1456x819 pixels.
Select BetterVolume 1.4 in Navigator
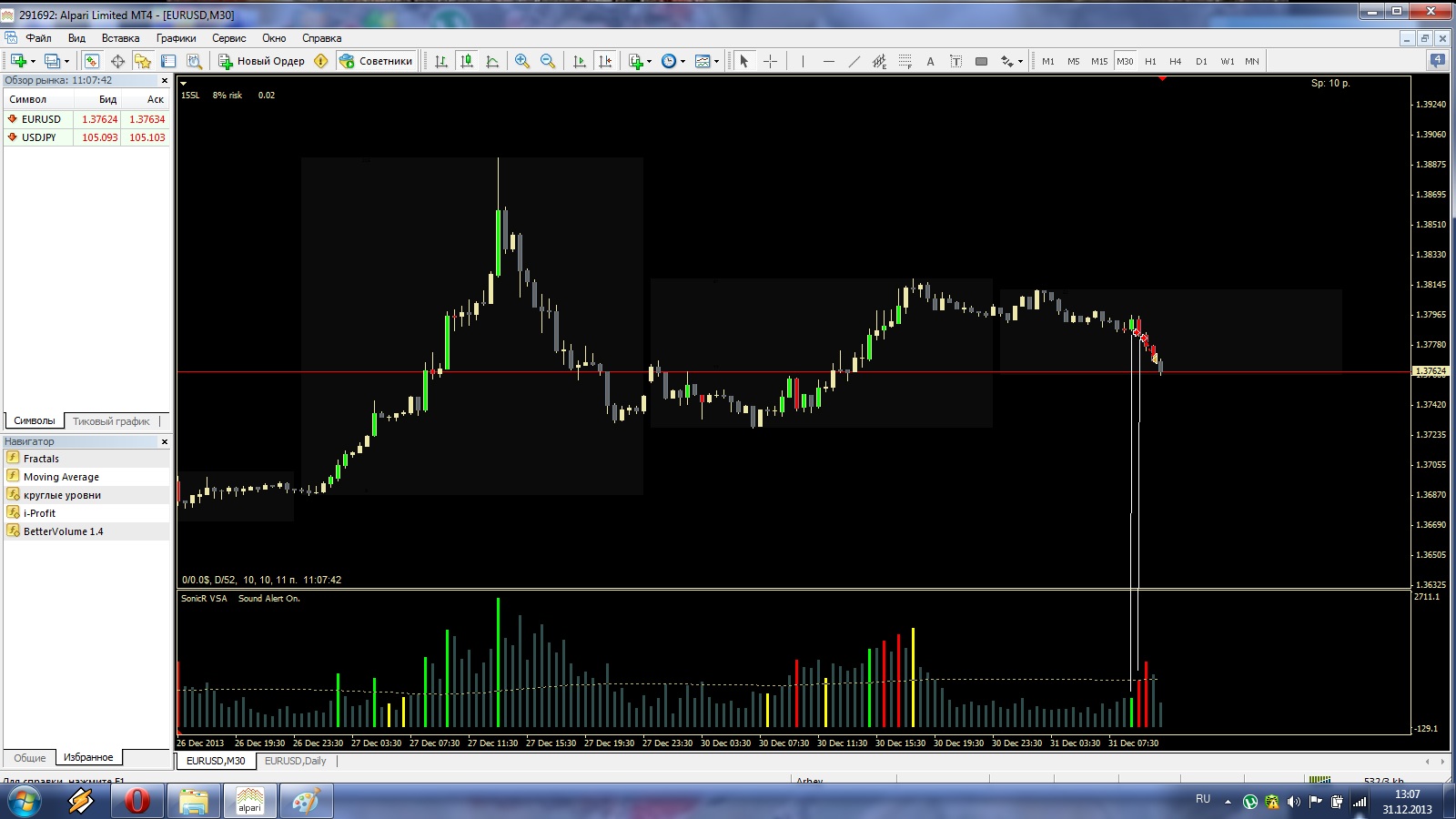(86, 531)
